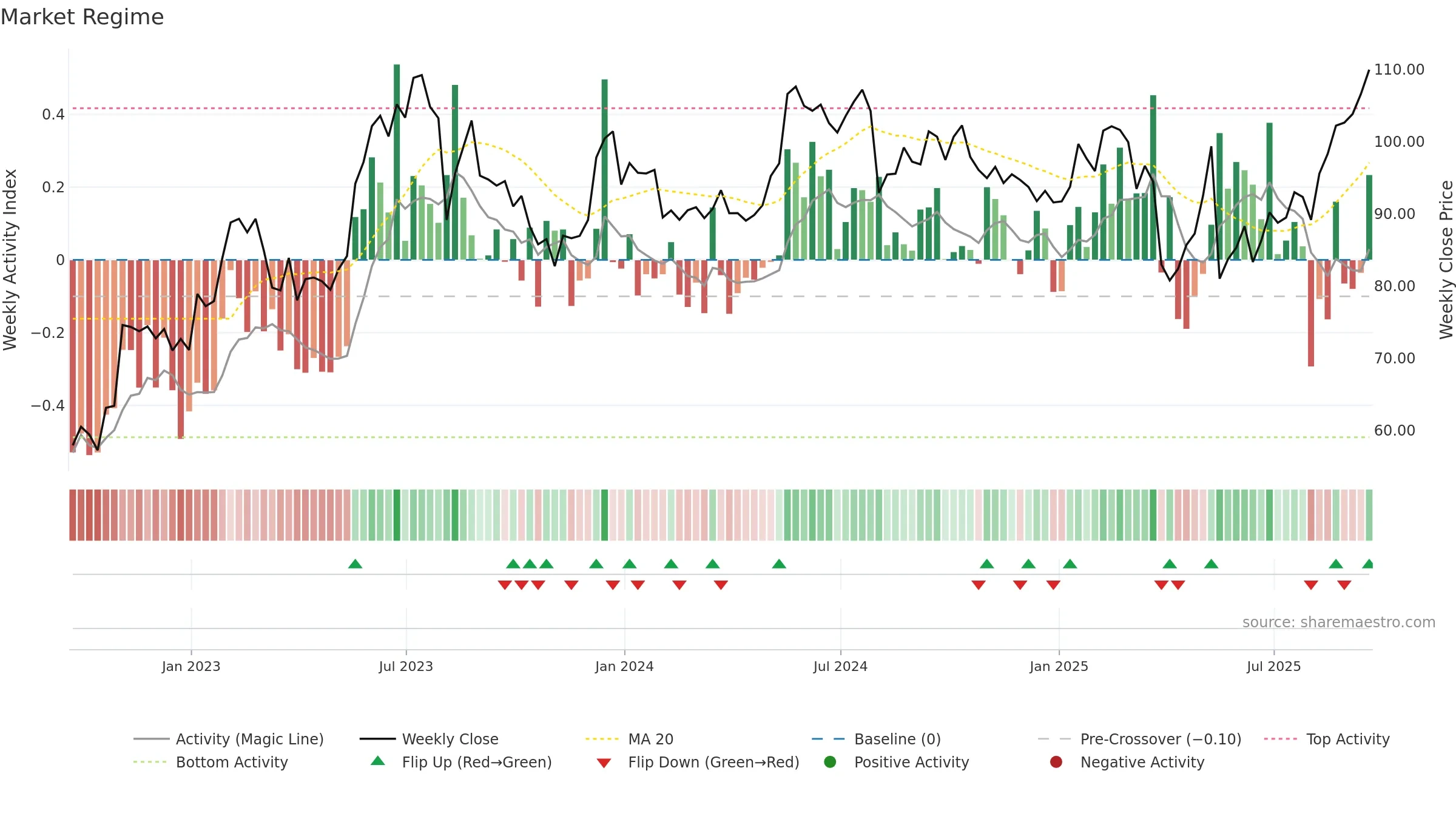
Task: Click the gray Activity (Magic Line) legend swatch
Action: (151, 739)
